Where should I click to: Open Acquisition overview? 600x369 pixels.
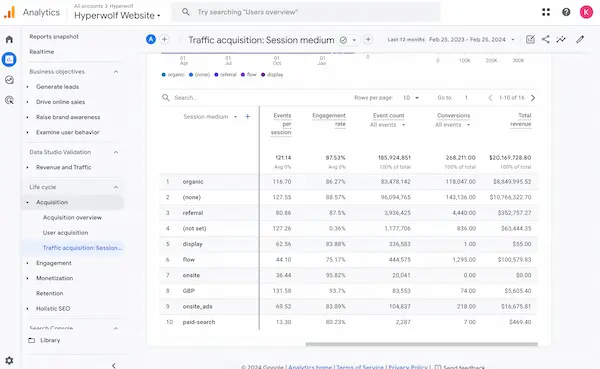tap(72, 217)
